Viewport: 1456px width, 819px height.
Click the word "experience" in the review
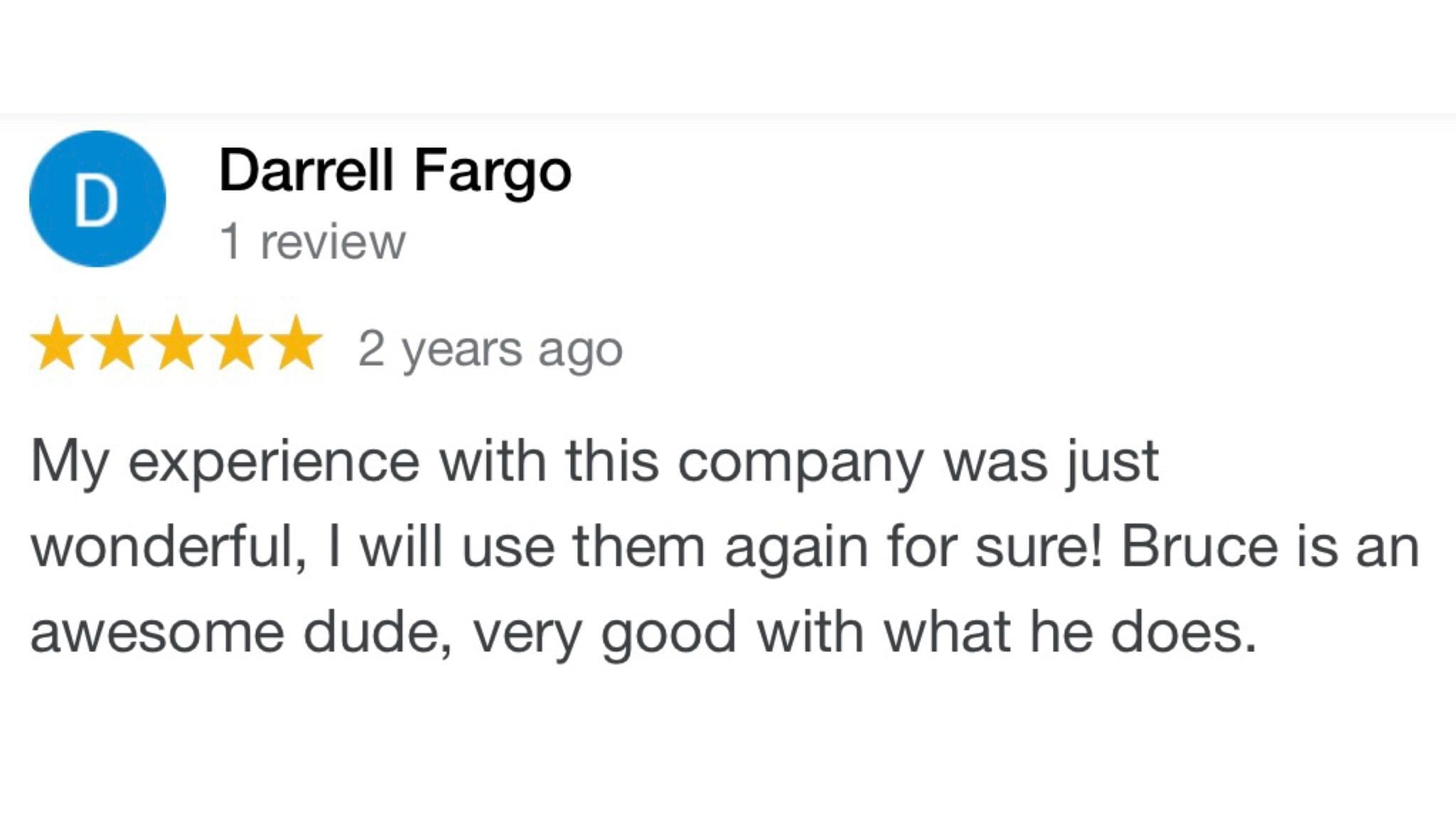[274, 463]
